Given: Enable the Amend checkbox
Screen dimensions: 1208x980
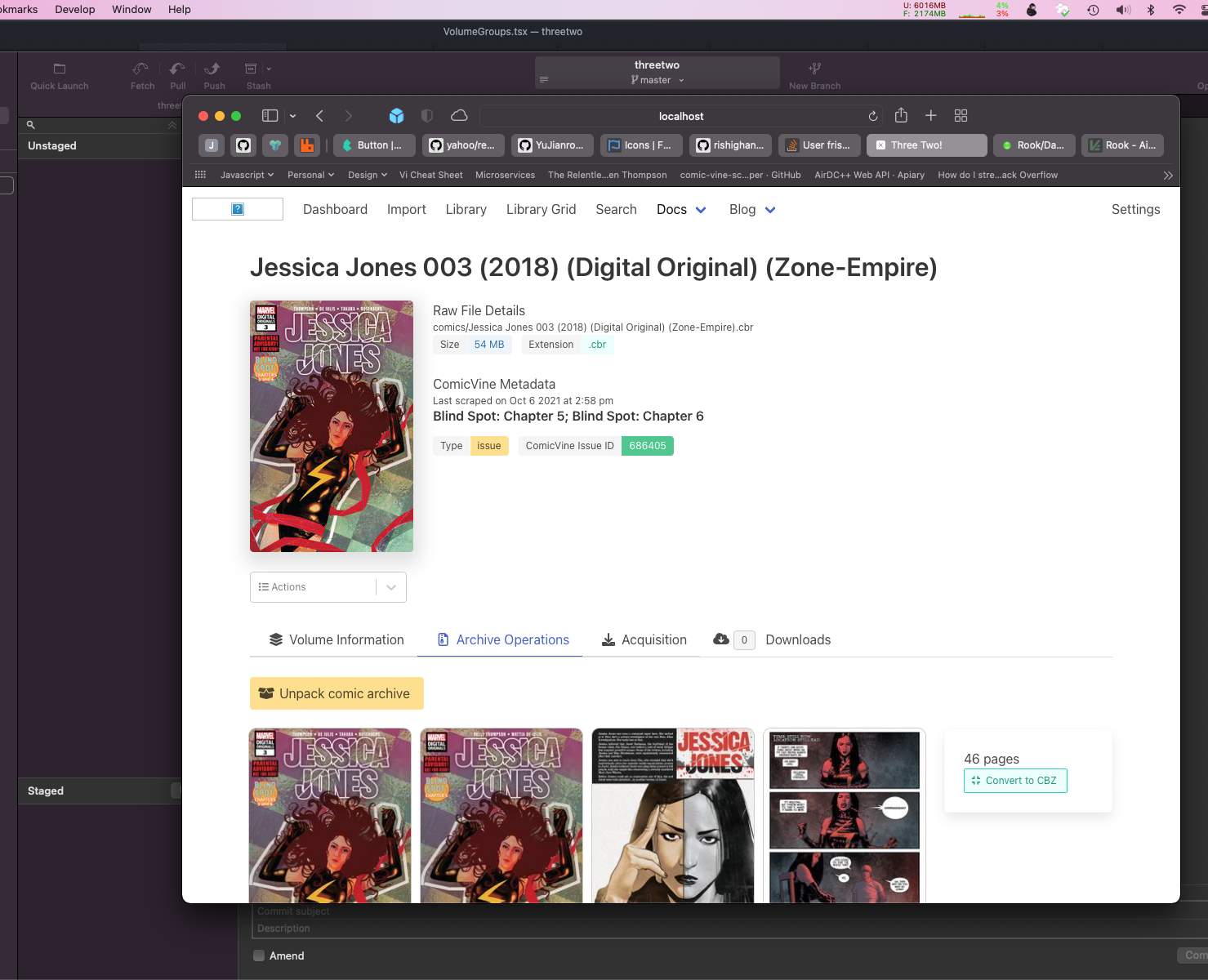Looking at the screenshot, I should point(259,955).
